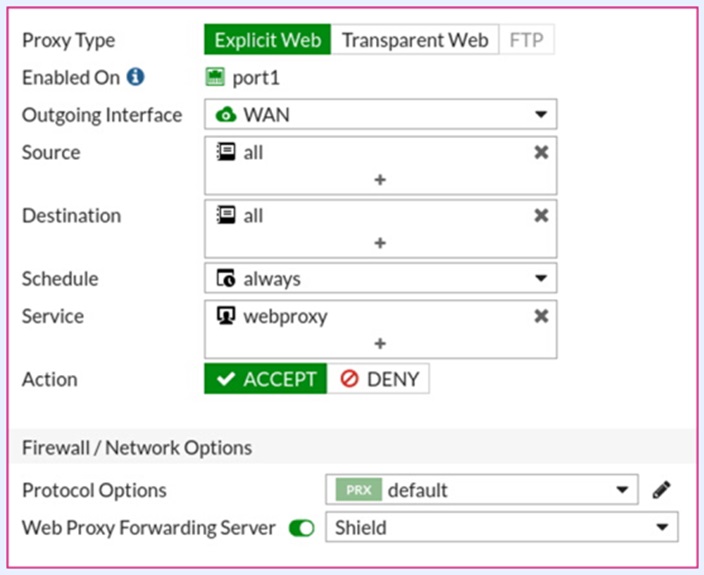Choose the FTP proxy type
Image resolution: width=704 pixels, height=575 pixels.
coord(526,40)
